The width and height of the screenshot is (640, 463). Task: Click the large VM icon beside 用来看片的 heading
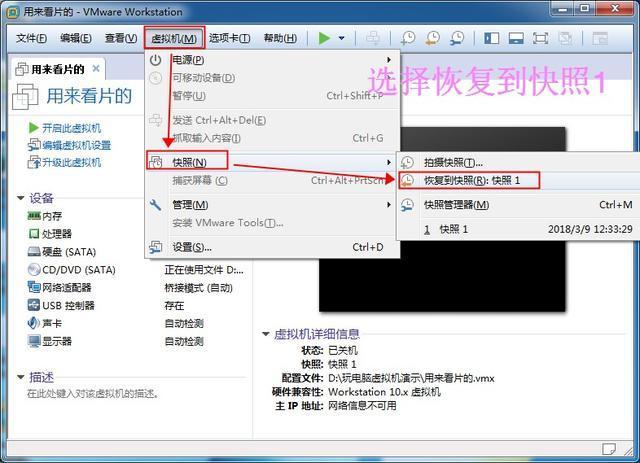coord(25,97)
